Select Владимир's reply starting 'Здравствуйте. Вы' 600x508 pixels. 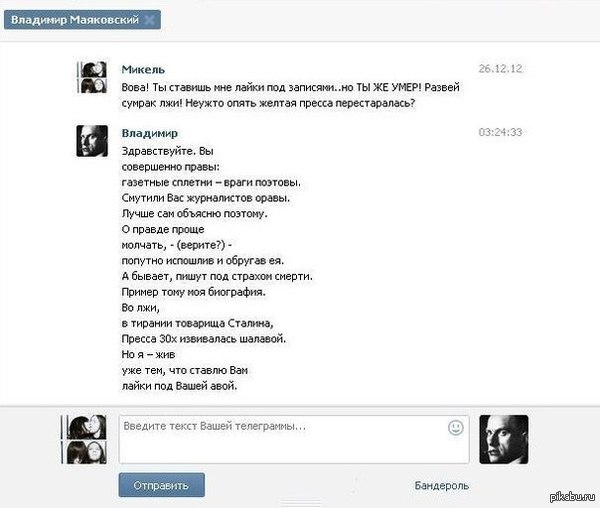[x=217, y=269]
